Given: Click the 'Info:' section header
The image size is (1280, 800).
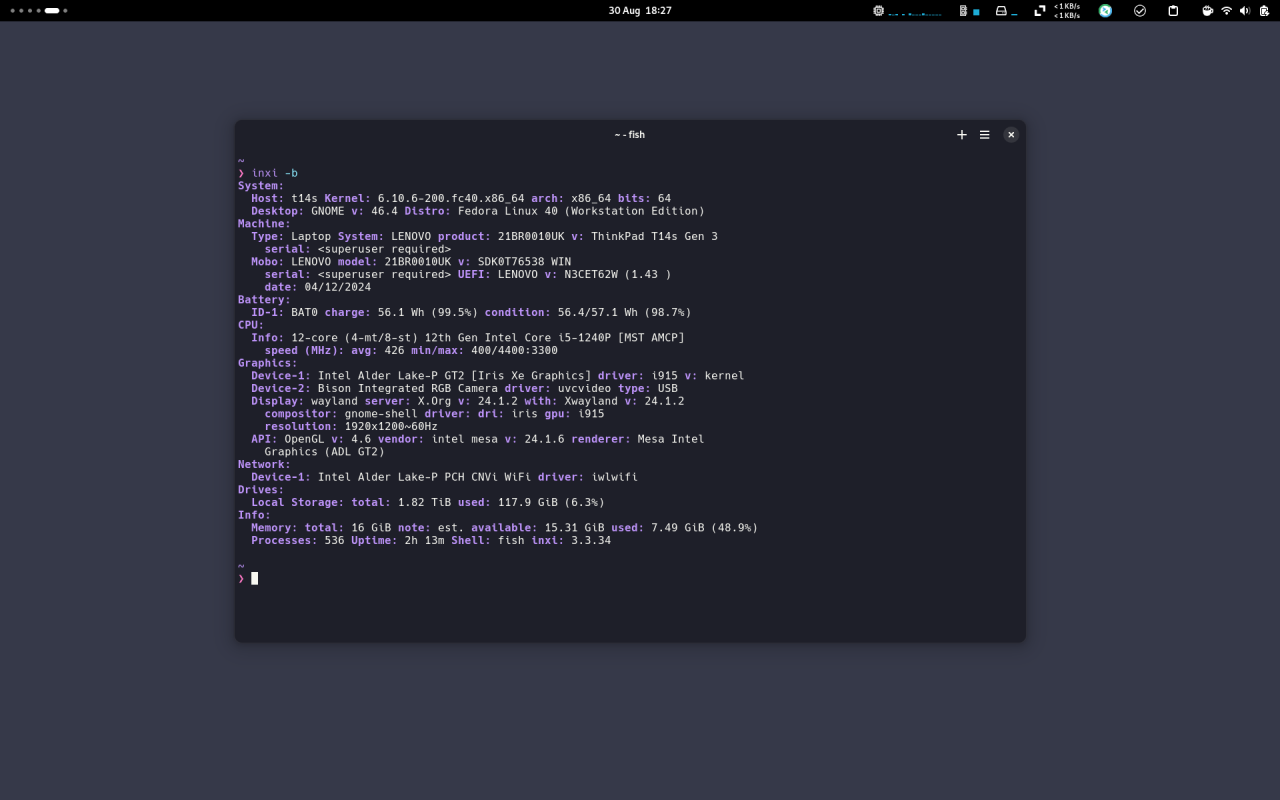Looking at the screenshot, I should click(x=254, y=515).
